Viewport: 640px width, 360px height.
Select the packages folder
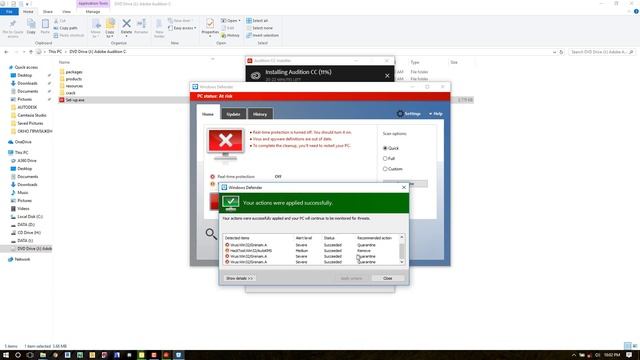(74, 72)
